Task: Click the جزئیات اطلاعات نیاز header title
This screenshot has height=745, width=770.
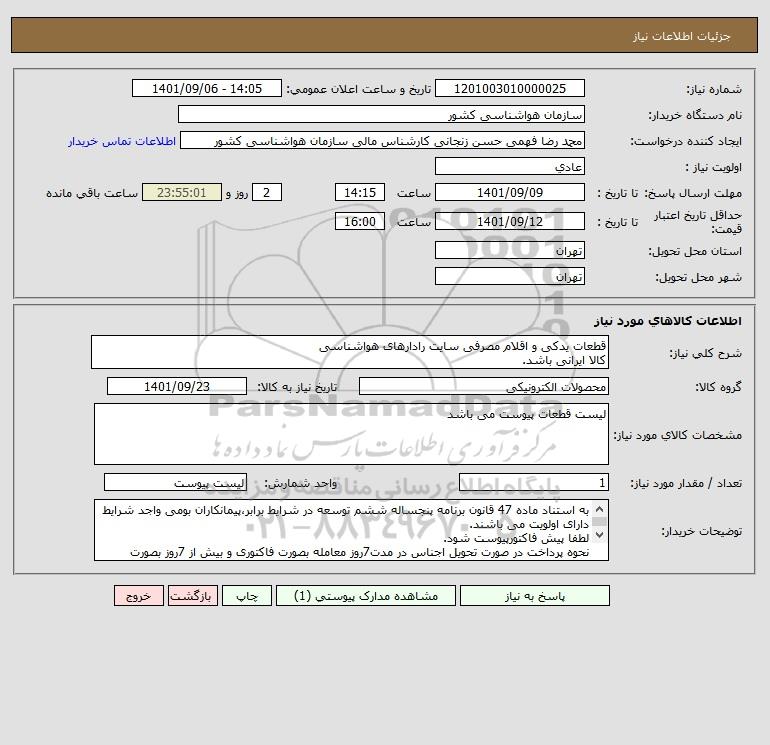Action: click(x=682, y=36)
